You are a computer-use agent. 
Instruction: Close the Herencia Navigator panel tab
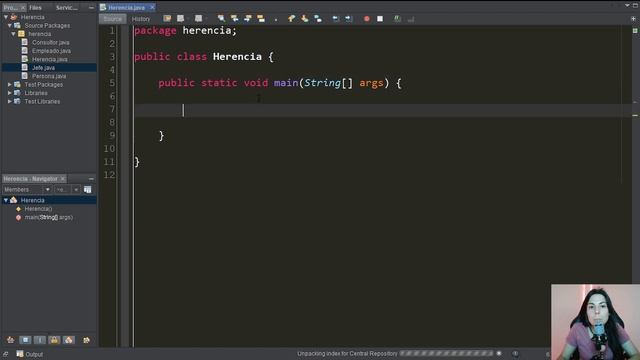pos(63,179)
